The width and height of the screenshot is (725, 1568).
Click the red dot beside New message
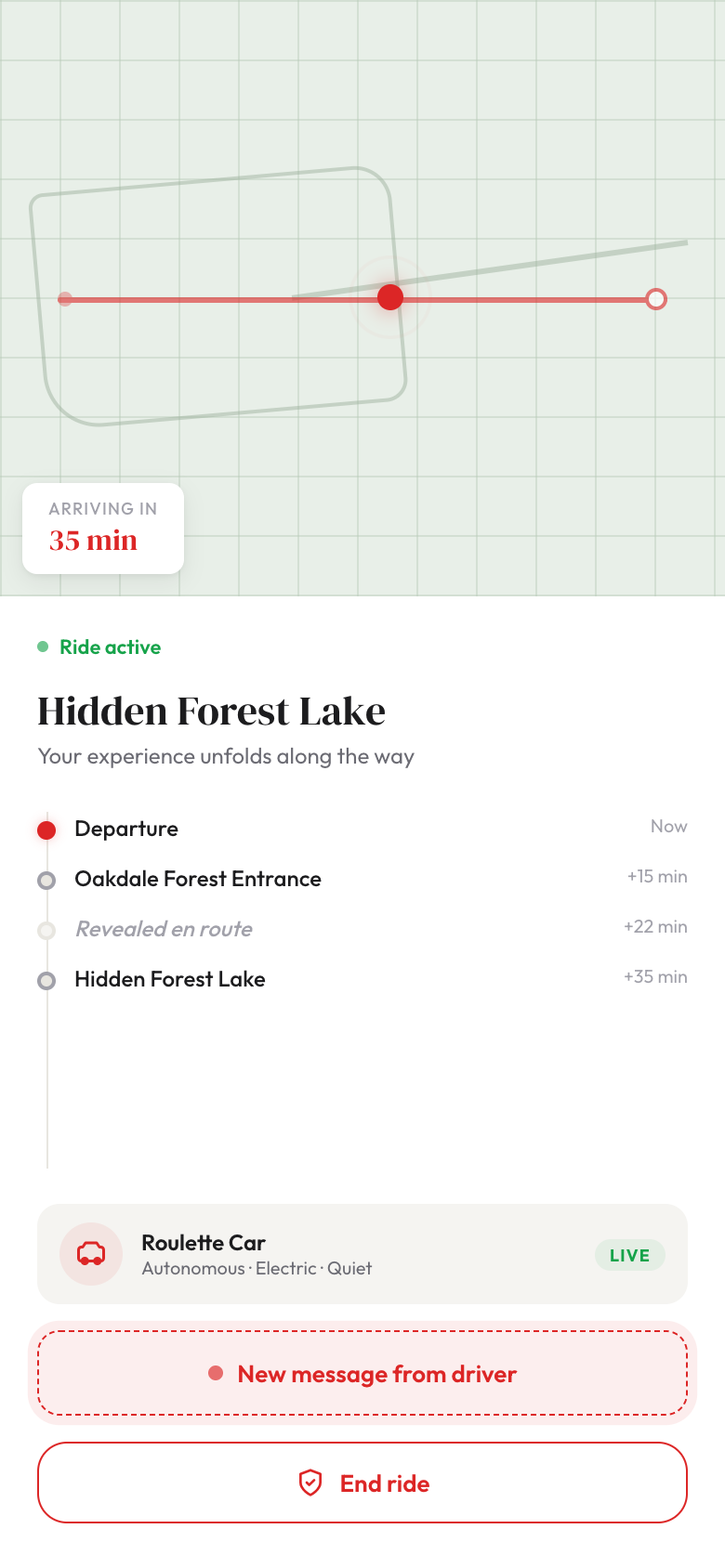[216, 1373]
